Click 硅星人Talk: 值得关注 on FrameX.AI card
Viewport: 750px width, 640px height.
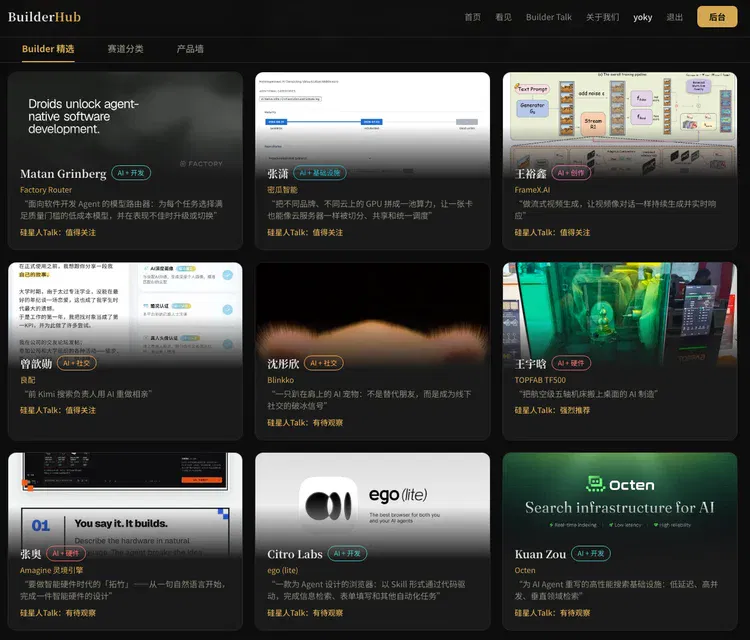pos(552,232)
